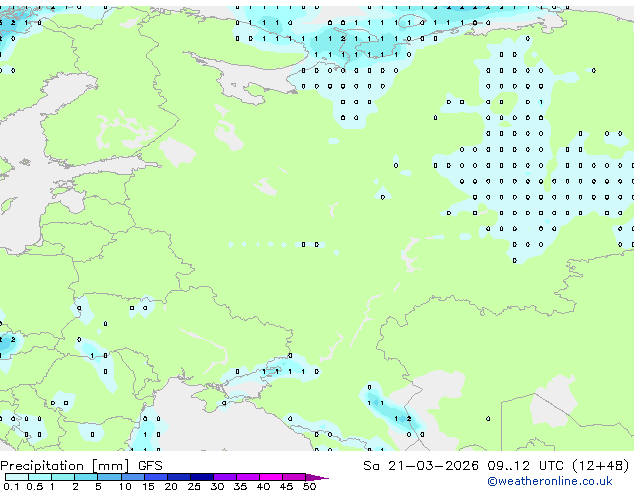Select the 0.1–0.5 mm legend swatch
The image size is (634, 490).
tap(17, 477)
